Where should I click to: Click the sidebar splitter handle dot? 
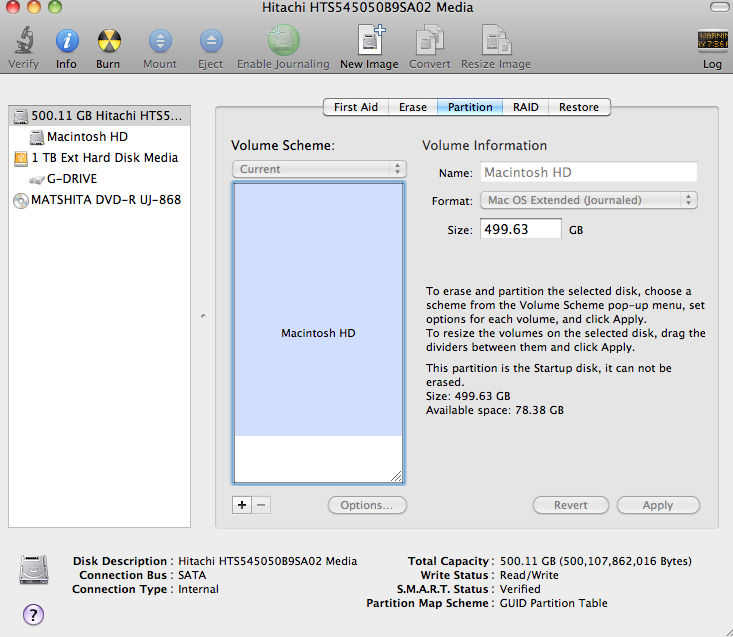pos(203,316)
